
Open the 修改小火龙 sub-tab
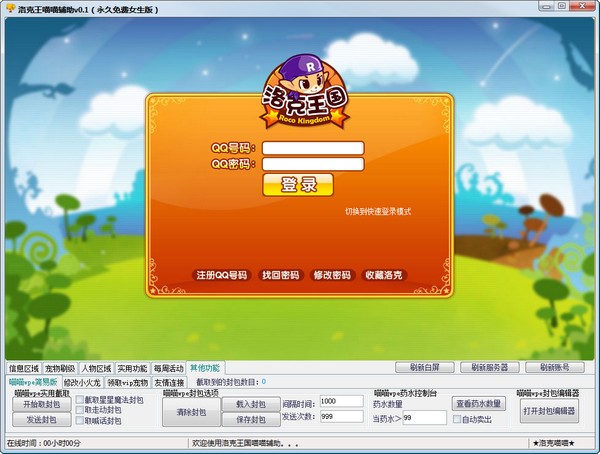coord(82,382)
